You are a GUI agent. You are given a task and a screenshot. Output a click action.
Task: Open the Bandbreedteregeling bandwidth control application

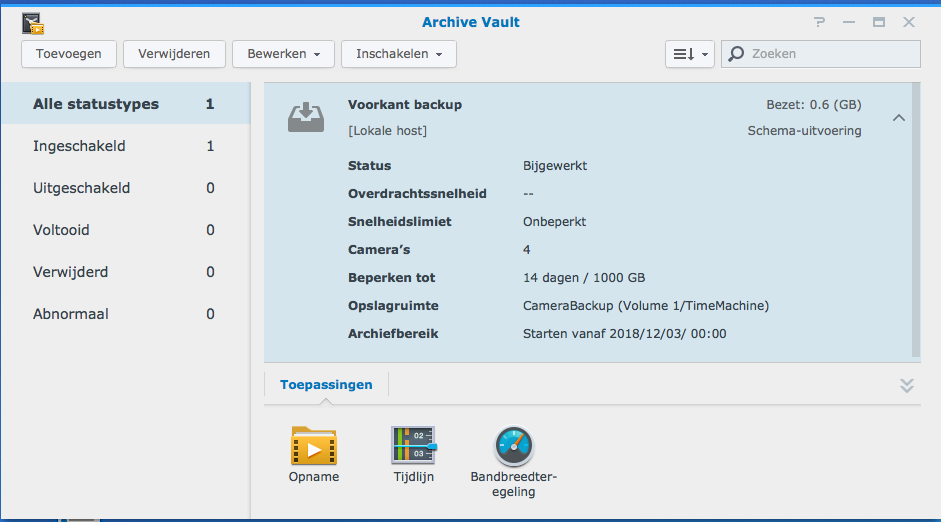click(514, 462)
